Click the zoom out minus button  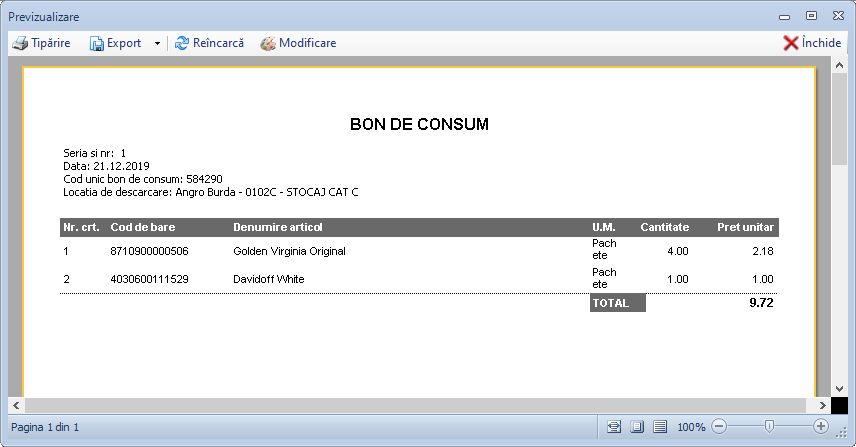pyautogui.click(x=718, y=427)
